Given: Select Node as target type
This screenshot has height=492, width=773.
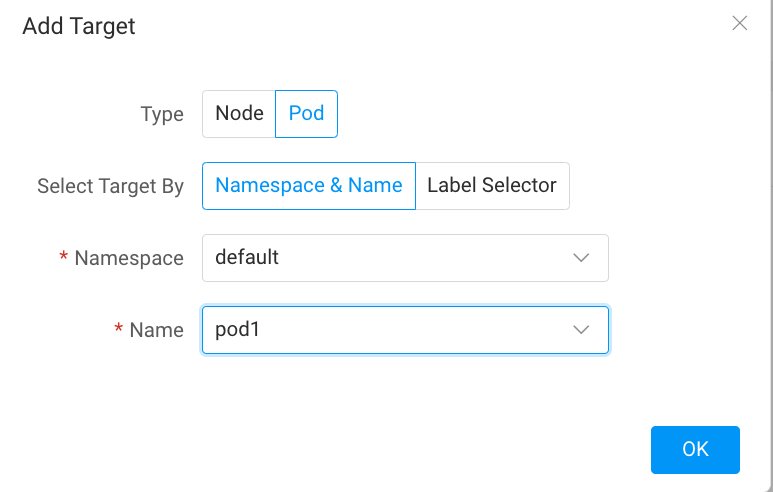Looking at the screenshot, I should (x=239, y=114).
